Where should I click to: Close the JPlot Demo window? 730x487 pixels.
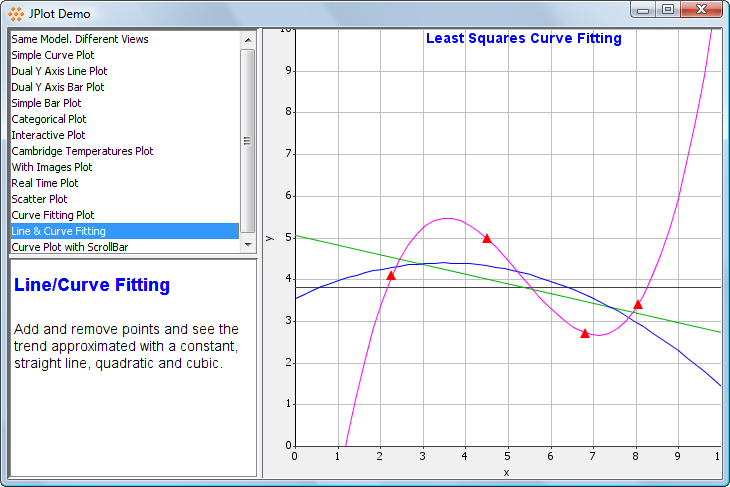pos(702,10)
